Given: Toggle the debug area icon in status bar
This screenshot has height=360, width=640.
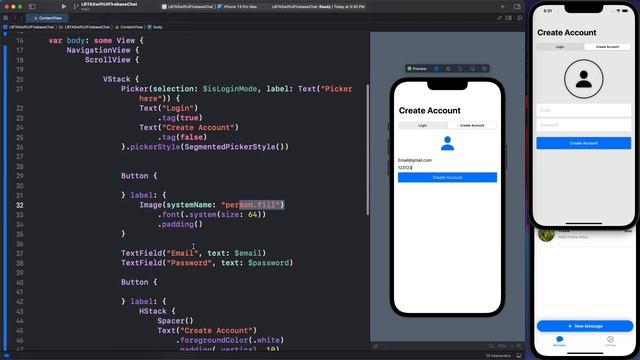Looking at the screenshot, I should click(x=519, y=356).
